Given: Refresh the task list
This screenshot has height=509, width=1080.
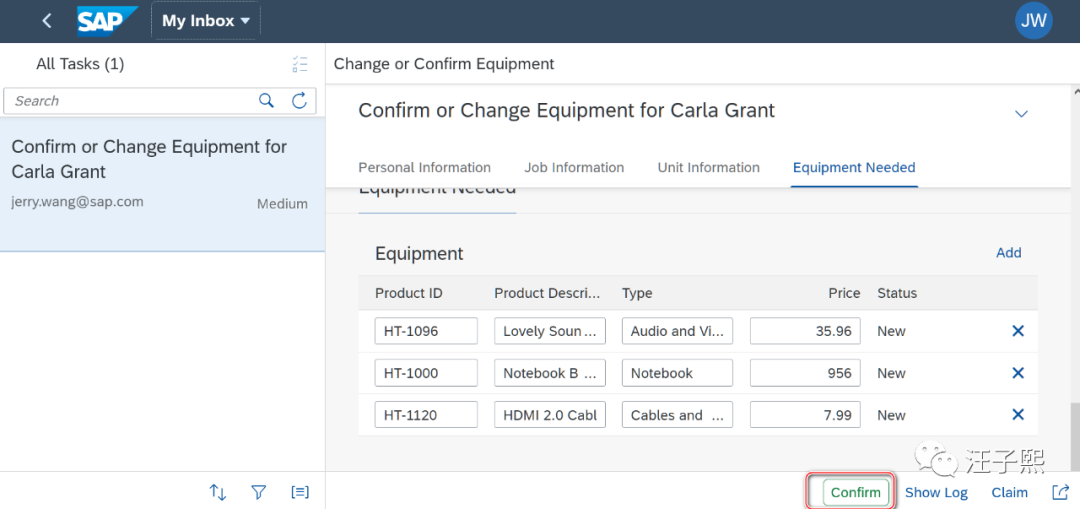Looking at the screenshot, I should (x=299, y=100).
